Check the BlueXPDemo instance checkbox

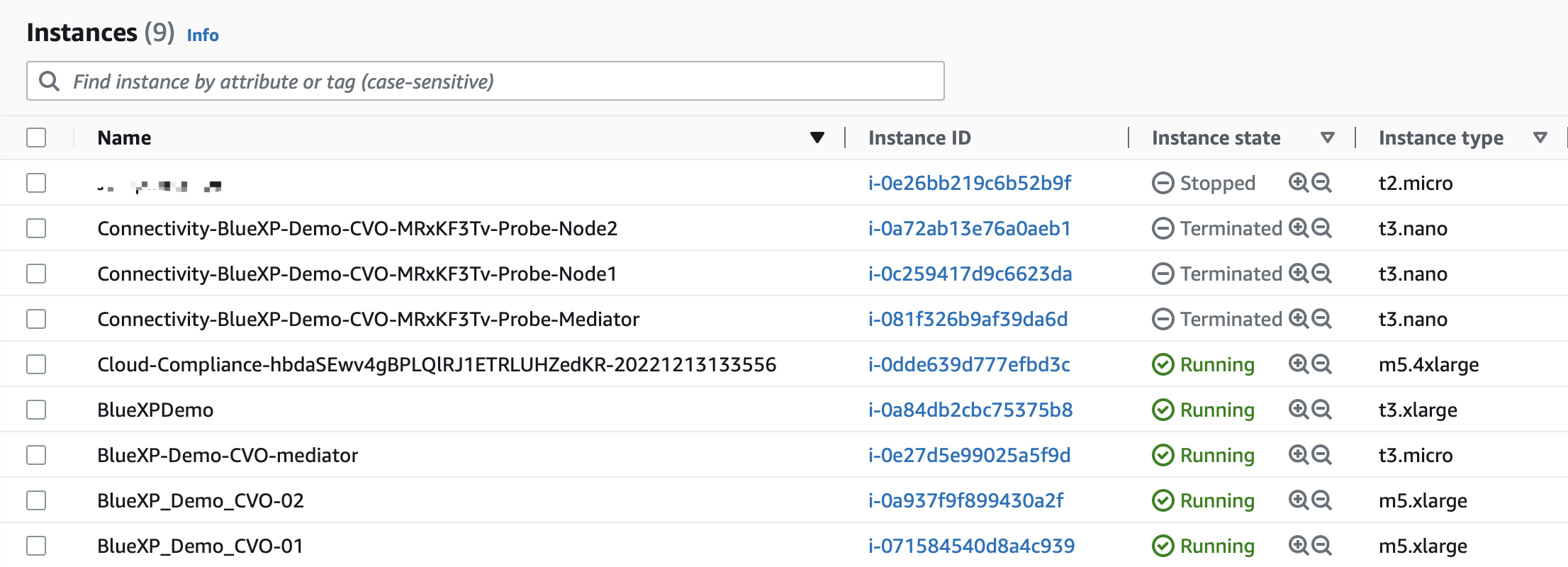coord(36,410)
